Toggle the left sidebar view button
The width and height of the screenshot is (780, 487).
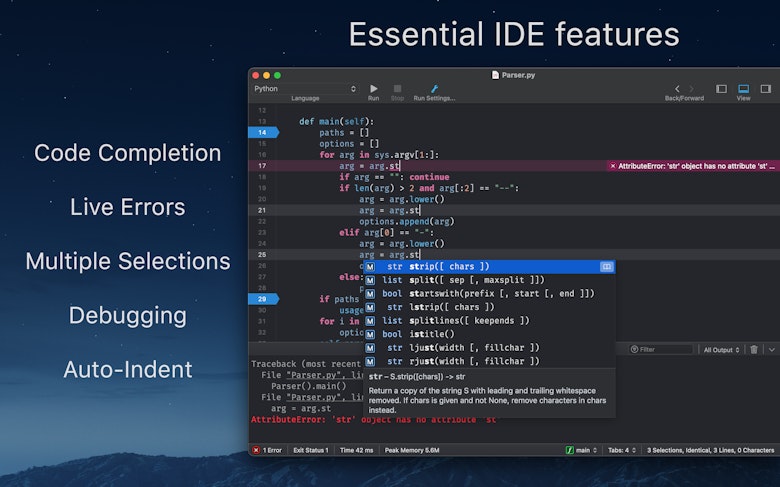click(x=721, y=89)
